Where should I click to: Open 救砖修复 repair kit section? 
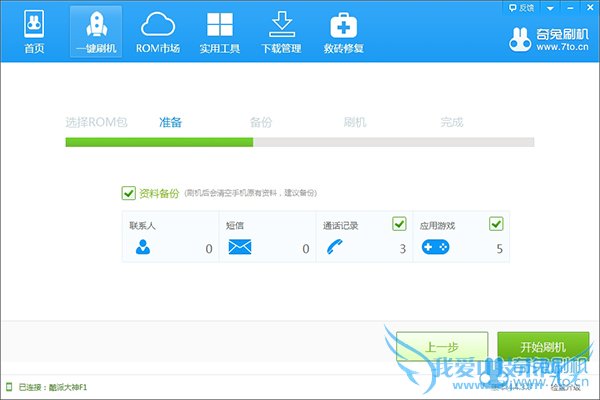pos(343,32)
